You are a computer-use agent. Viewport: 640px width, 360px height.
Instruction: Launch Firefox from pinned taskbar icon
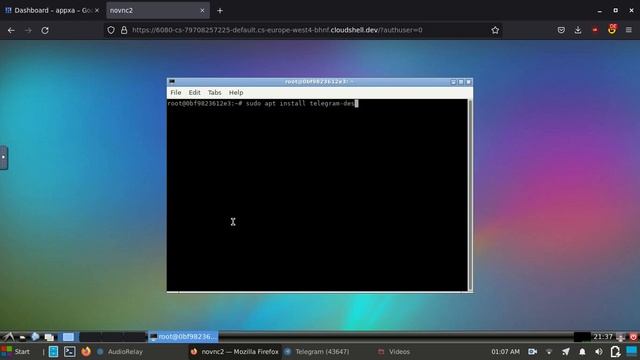coord(86,351)
